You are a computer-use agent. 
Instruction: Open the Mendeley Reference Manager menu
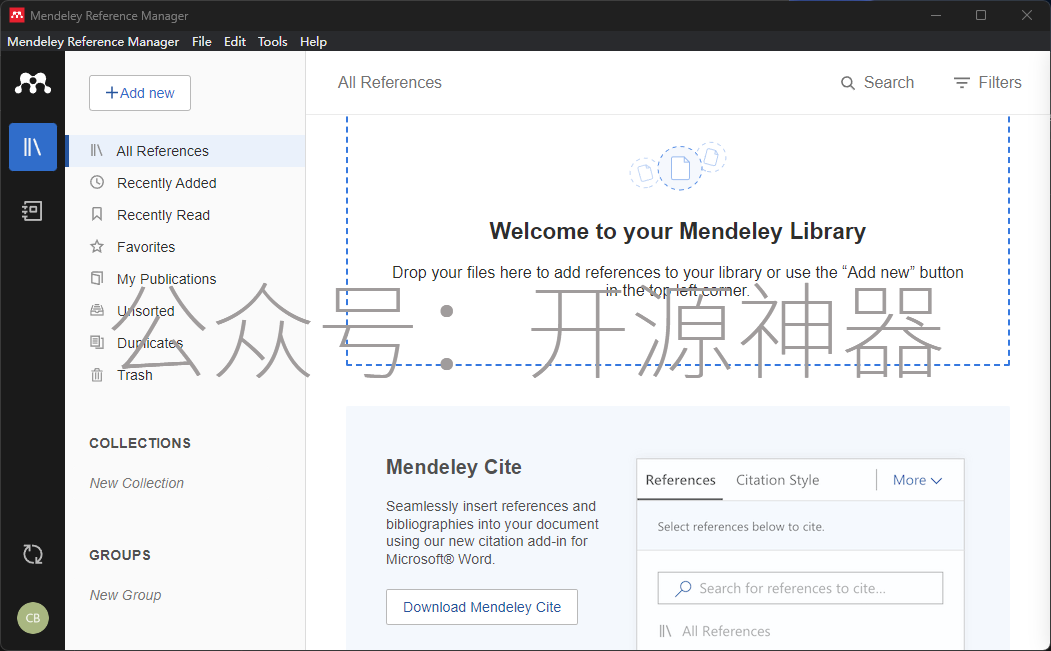click(93, 42)
